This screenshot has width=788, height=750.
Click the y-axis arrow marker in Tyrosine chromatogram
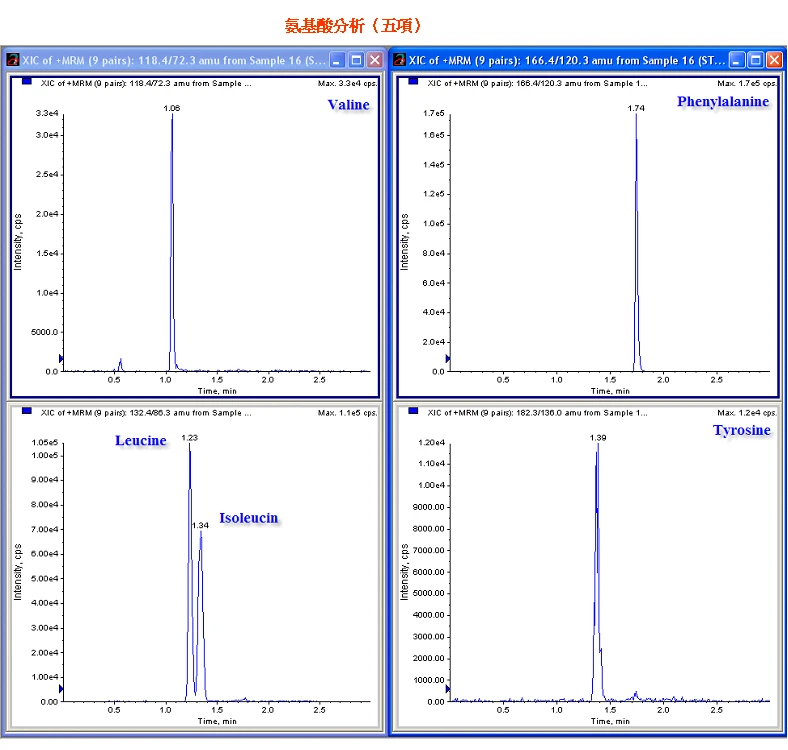pyautogui.click(x=448, y=689)
